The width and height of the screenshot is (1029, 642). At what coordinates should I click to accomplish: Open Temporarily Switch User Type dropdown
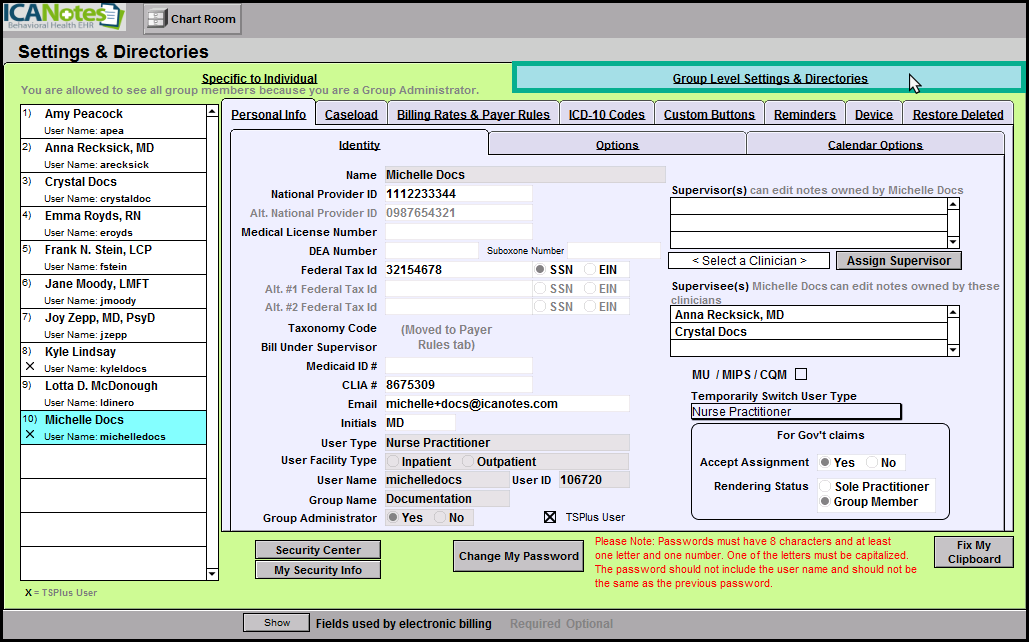[796, 412]
